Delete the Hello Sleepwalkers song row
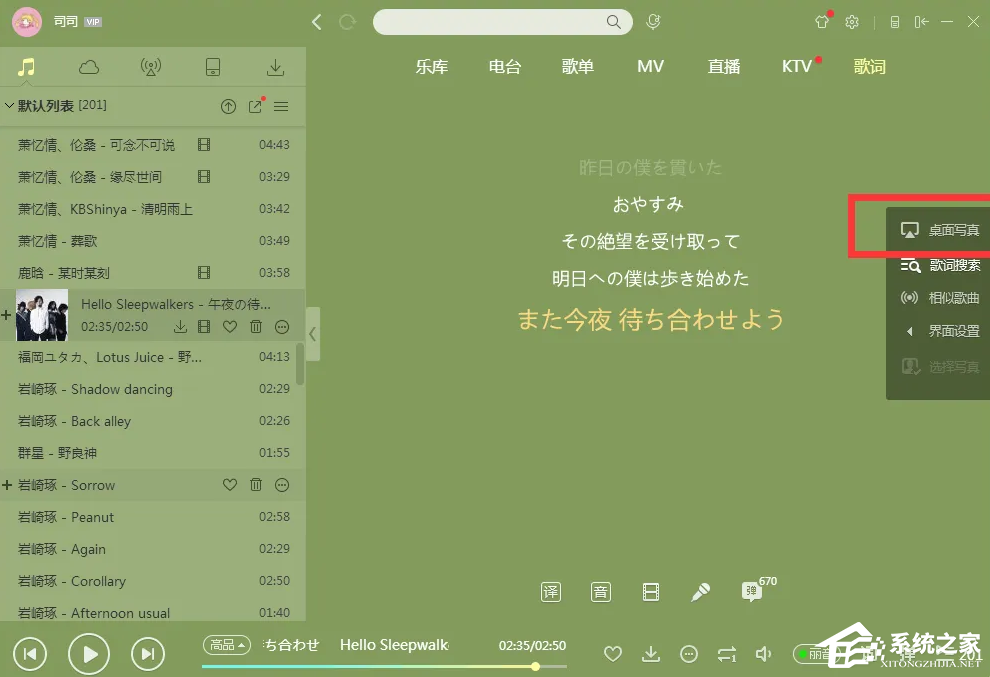The height and width of the screenshot is (677, 990). point(256,327)
